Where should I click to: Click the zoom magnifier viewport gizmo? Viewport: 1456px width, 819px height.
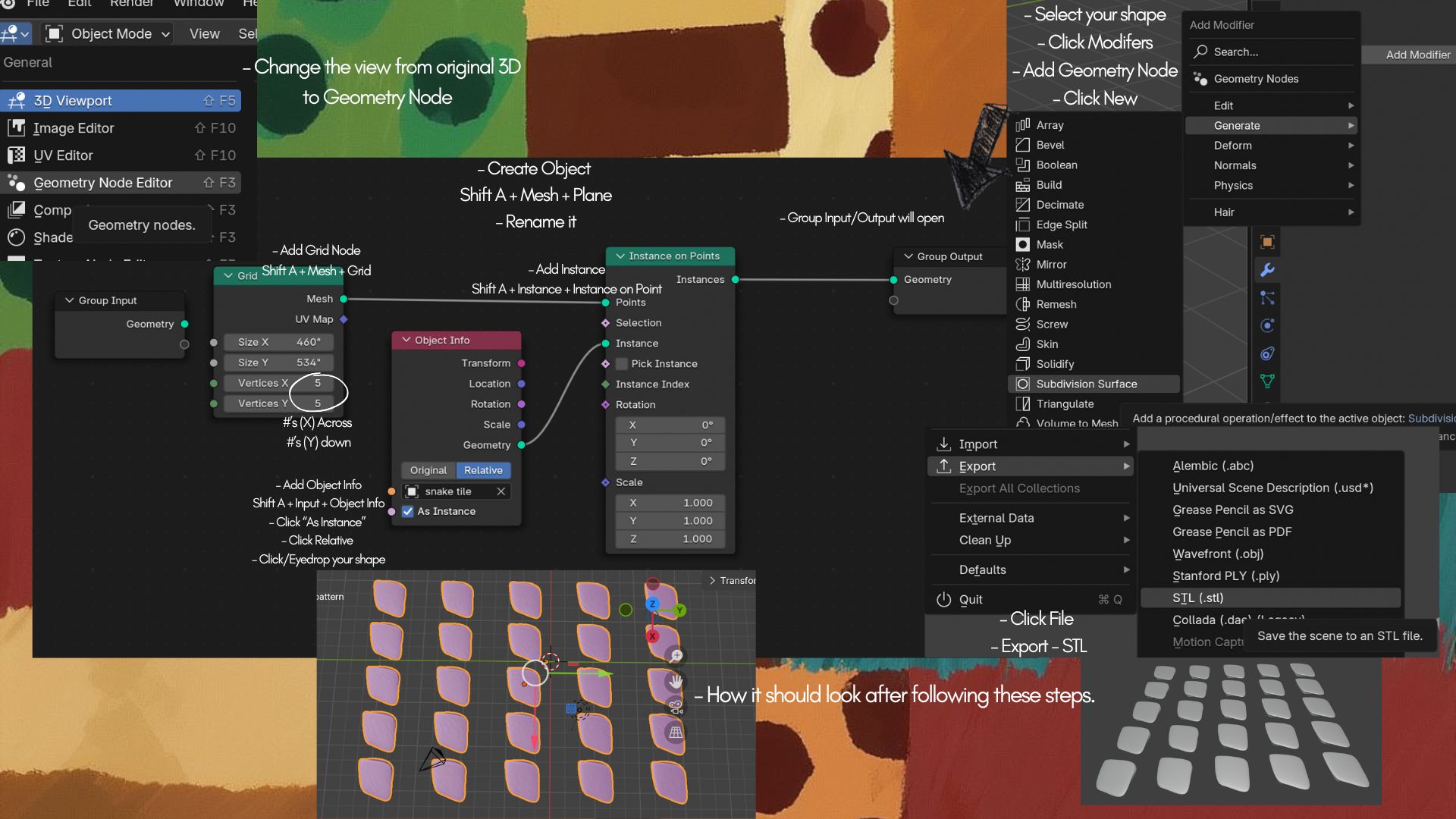675,655
